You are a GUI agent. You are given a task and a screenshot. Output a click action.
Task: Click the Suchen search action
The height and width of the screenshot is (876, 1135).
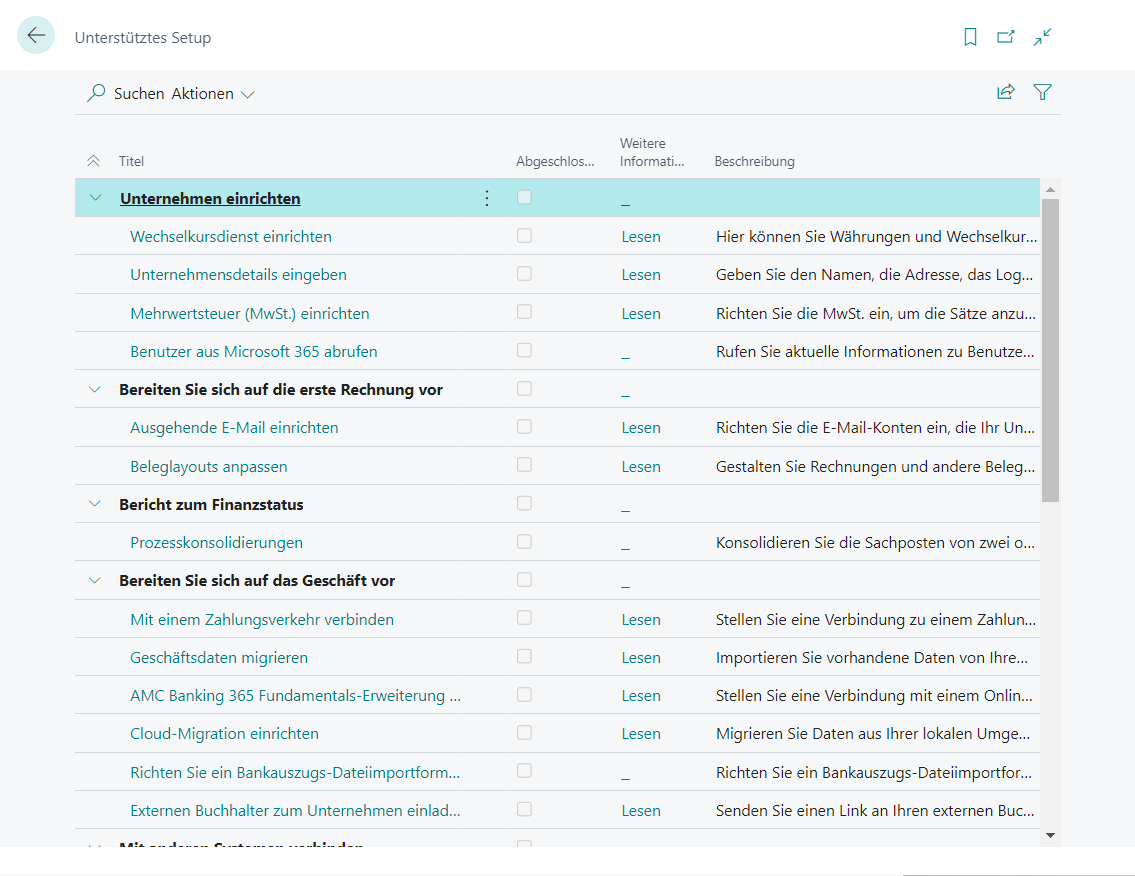139,93
